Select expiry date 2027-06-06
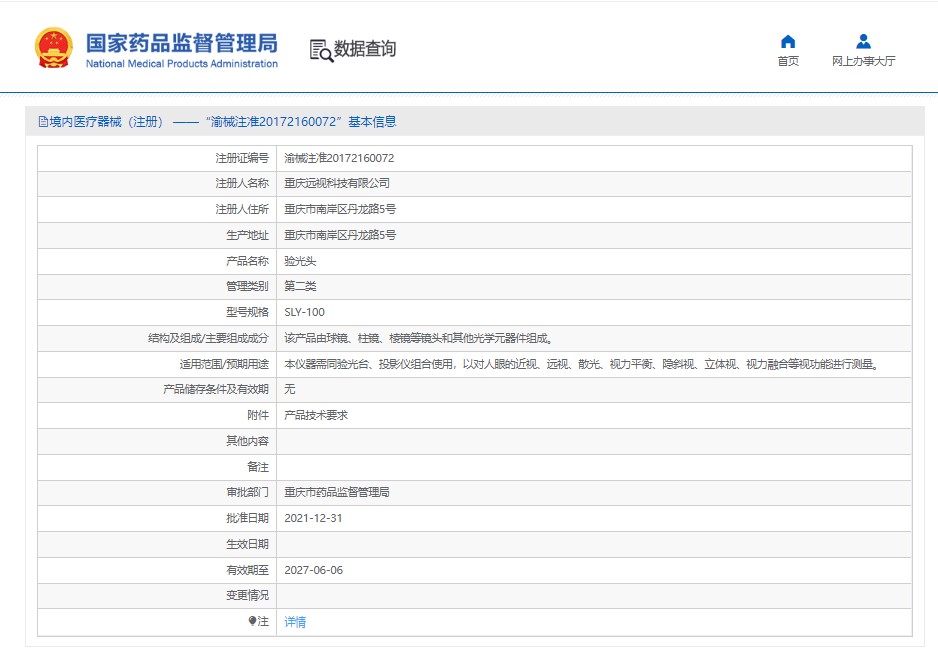This screenshot has height=652, width=938. [313, 570]
